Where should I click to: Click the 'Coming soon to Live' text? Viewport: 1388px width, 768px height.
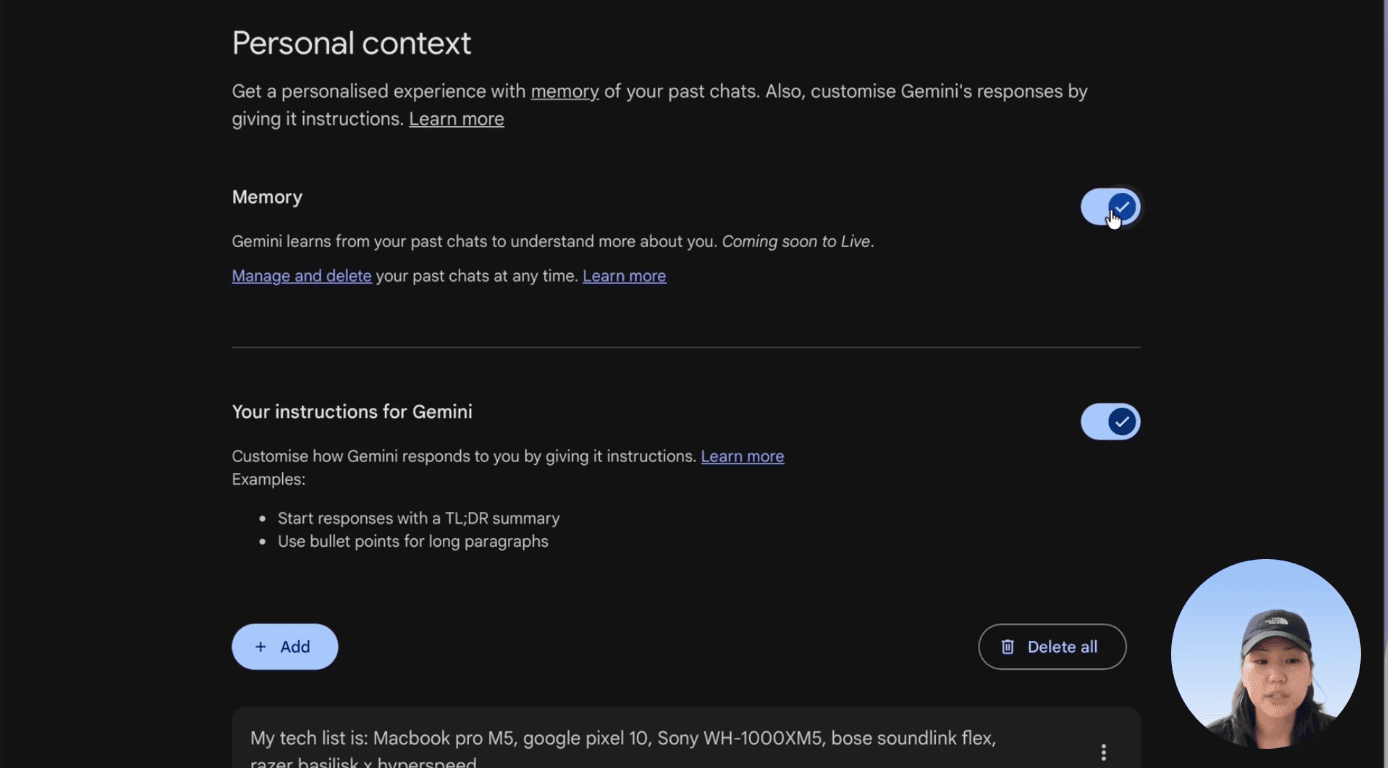coord(796,241)
